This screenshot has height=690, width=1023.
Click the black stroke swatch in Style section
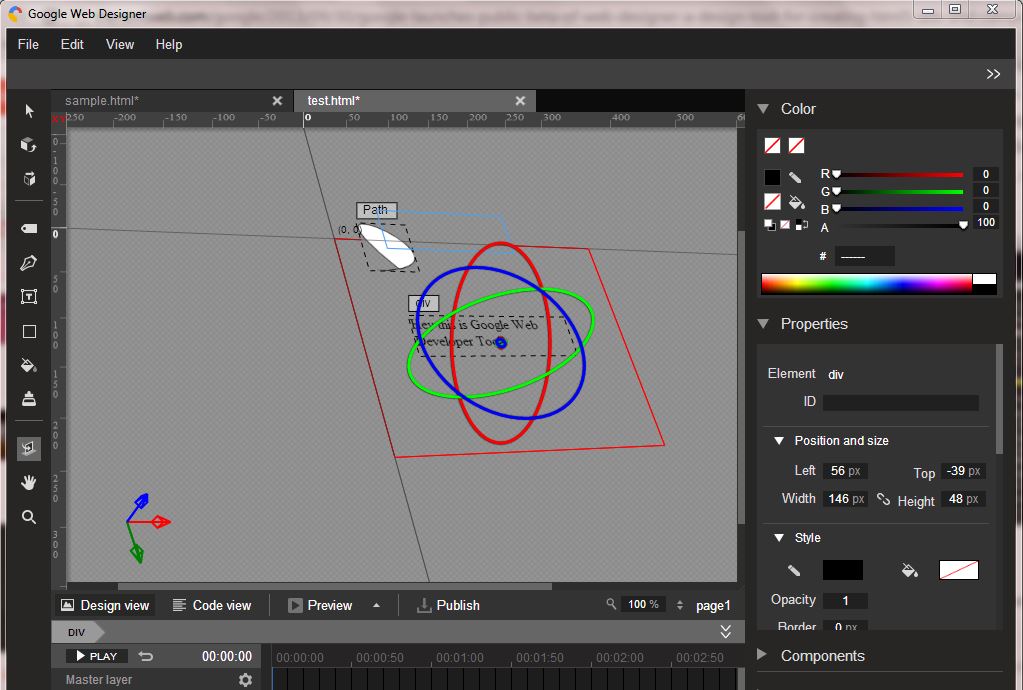[x=842, y=570]
